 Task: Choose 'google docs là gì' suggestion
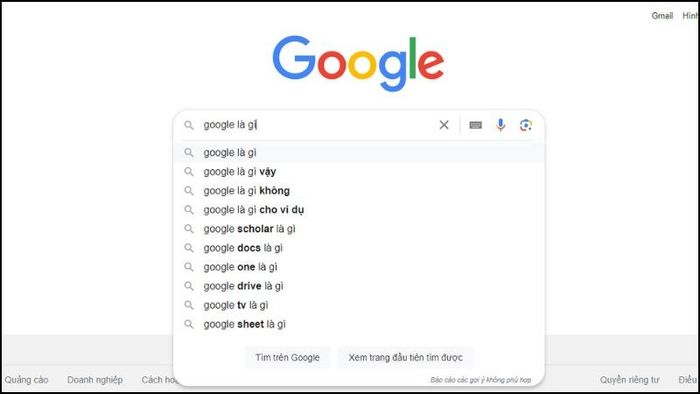click(359, 248)
